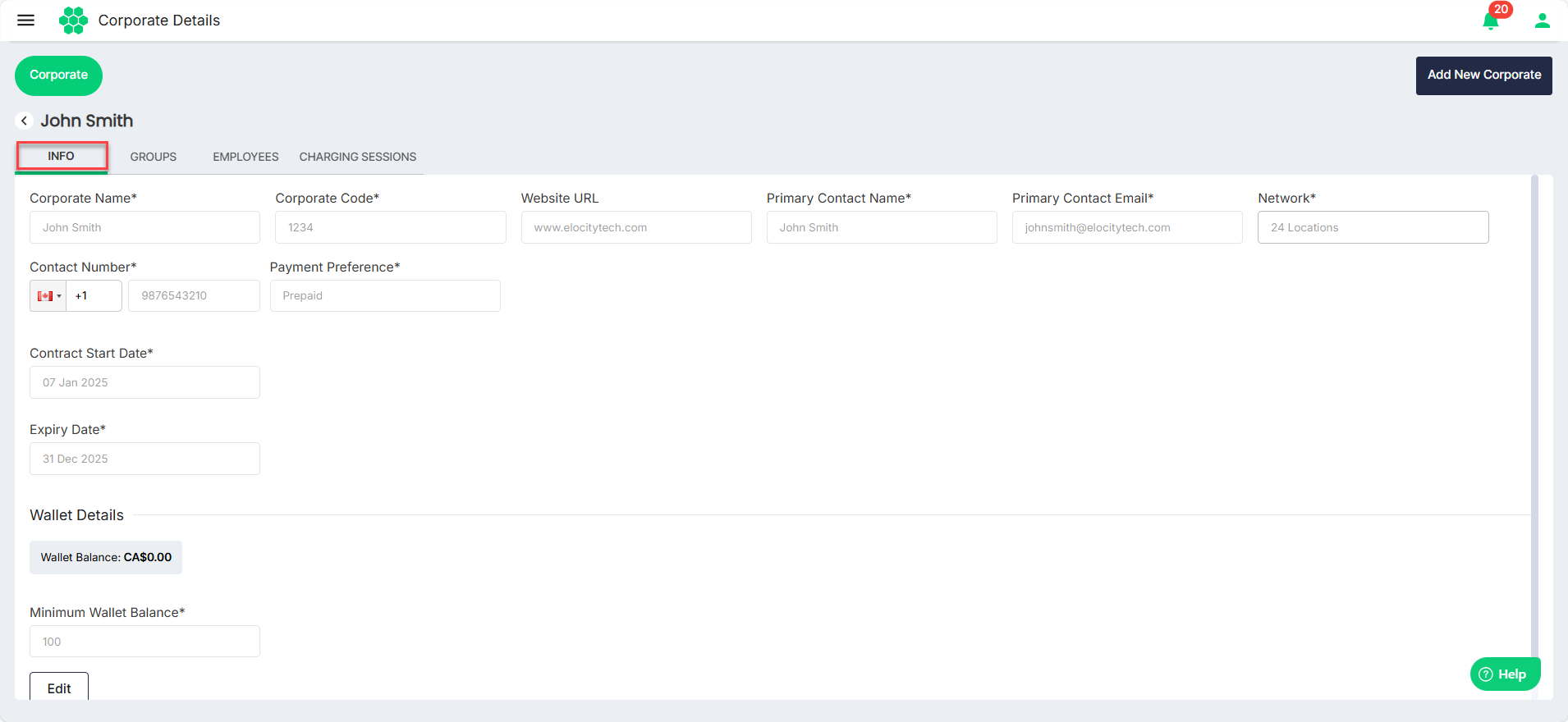Click the contact number field 9876543210
Image resolution: width=1568 pixels, height=722 pixels.
point(194,296)
